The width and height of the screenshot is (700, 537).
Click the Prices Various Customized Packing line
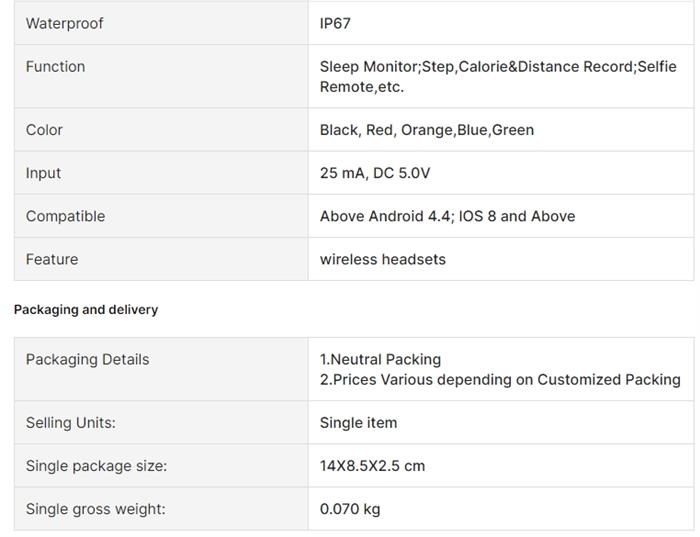point(500,379)
